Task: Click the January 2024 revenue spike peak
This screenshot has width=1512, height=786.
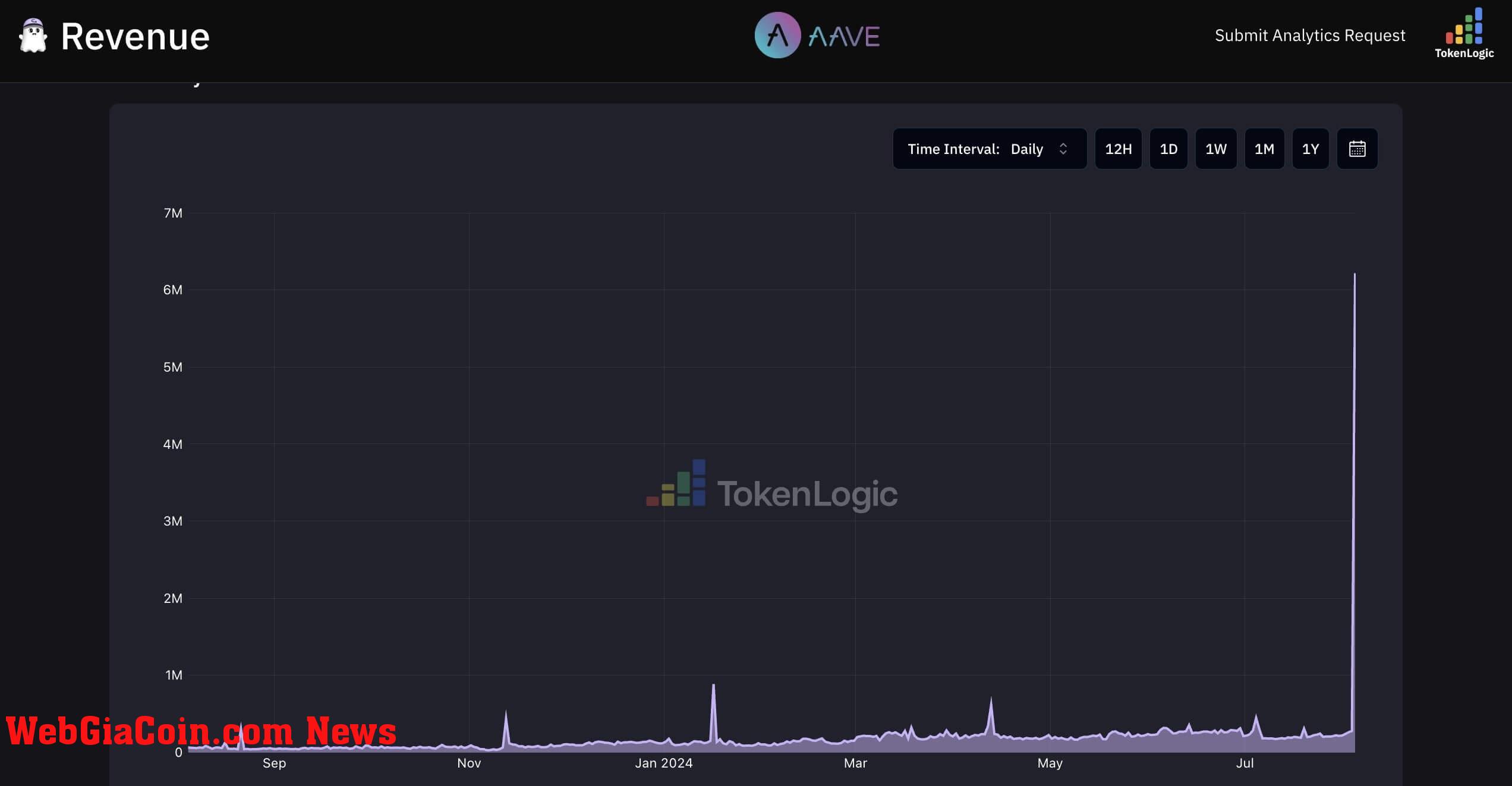Action: click(713, 686)
